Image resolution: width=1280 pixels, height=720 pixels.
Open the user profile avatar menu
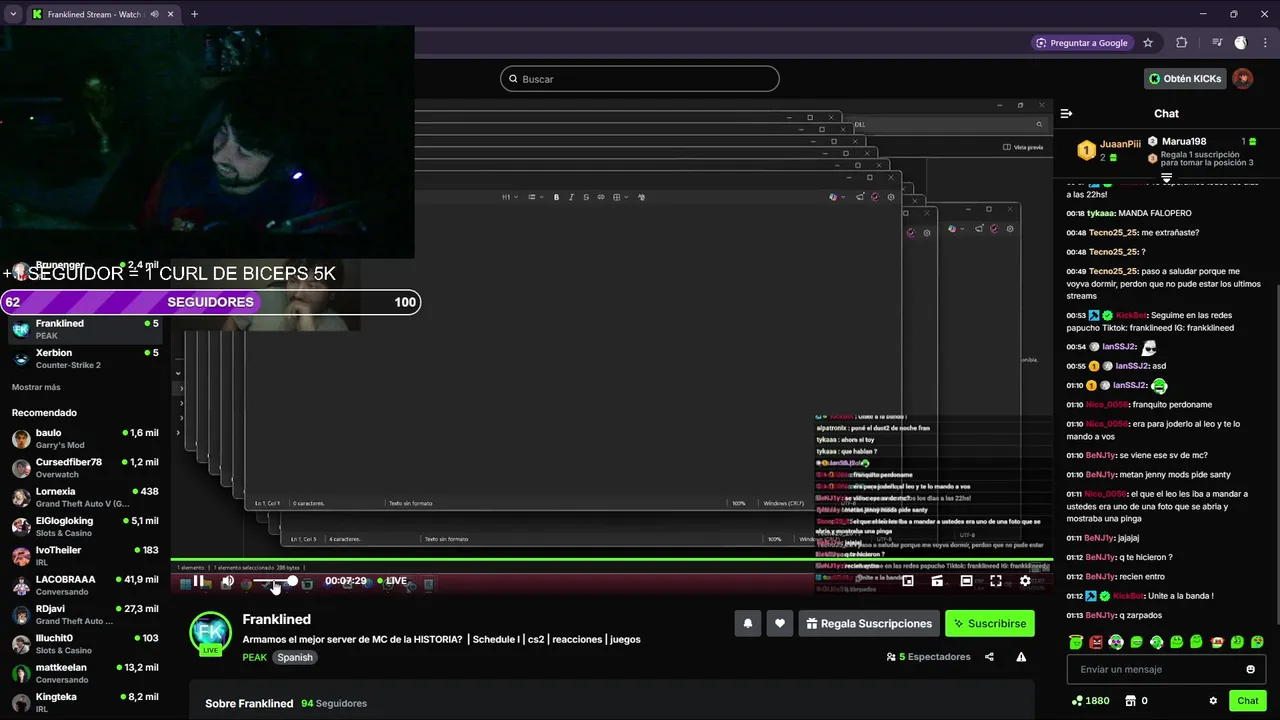click(x=1242, y=79)
